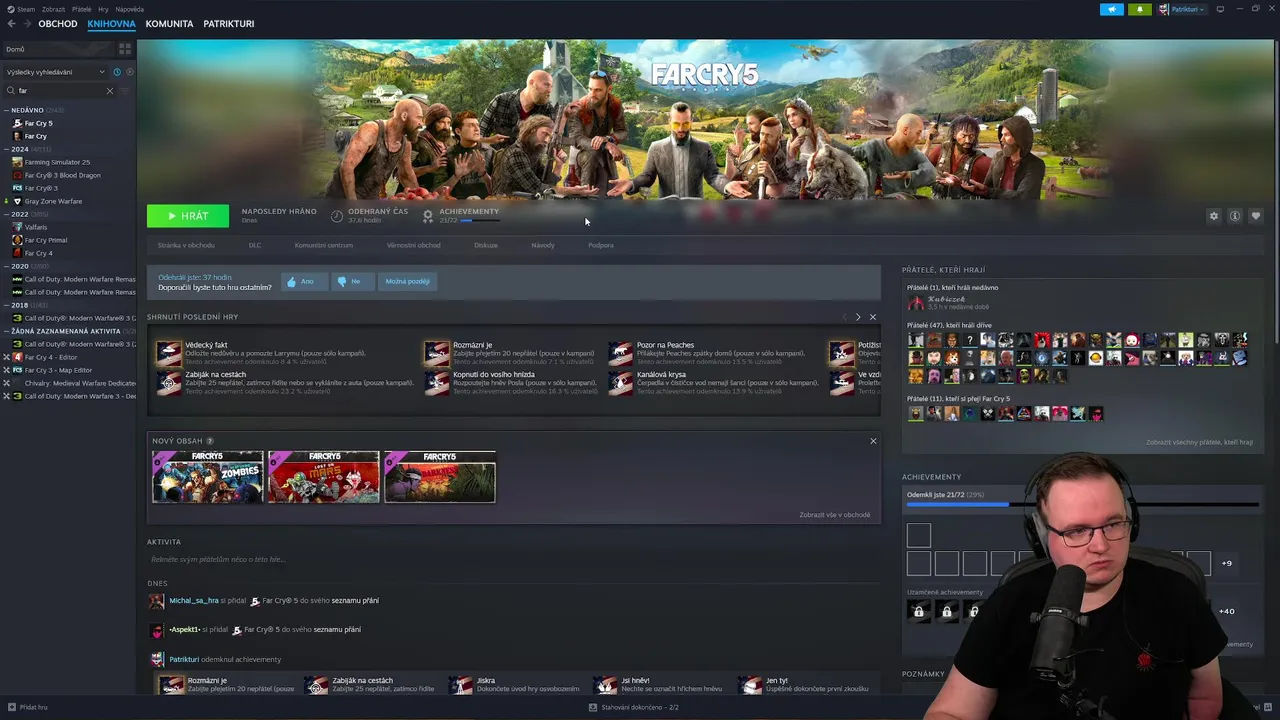Click Vědecký fakt achievement icon
Viewport: 1280px width, 720px height.
[169, 353]
